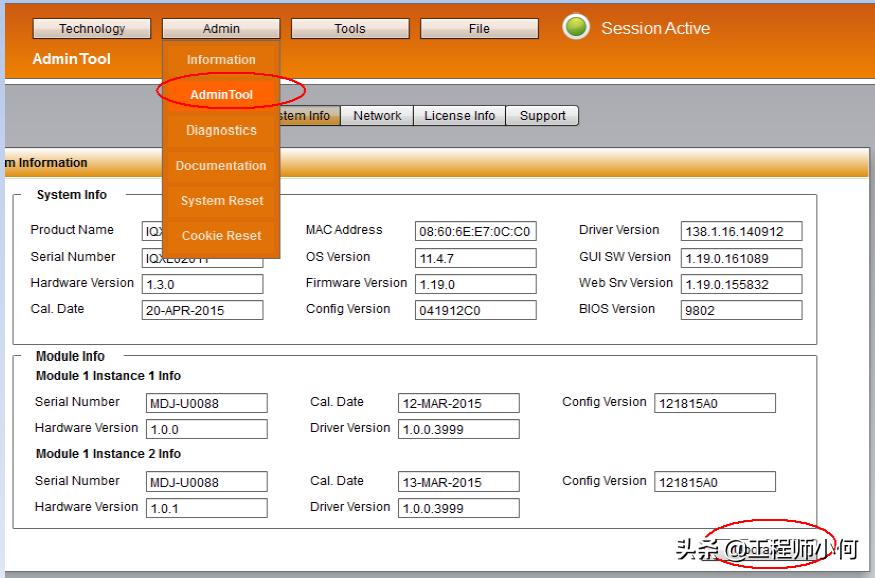Switch to the License Info tab
The width and height of the screenshot is (875, 578).
click(459, 116)
